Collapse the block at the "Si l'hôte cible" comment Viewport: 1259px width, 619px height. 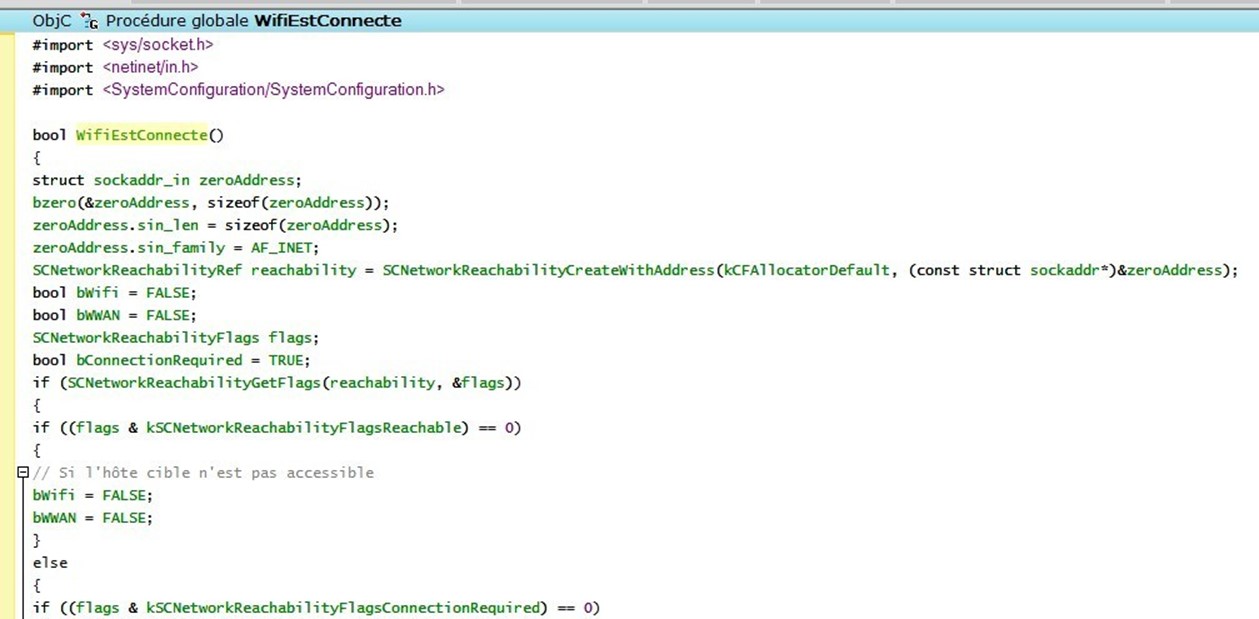click(x=23, y=472)
